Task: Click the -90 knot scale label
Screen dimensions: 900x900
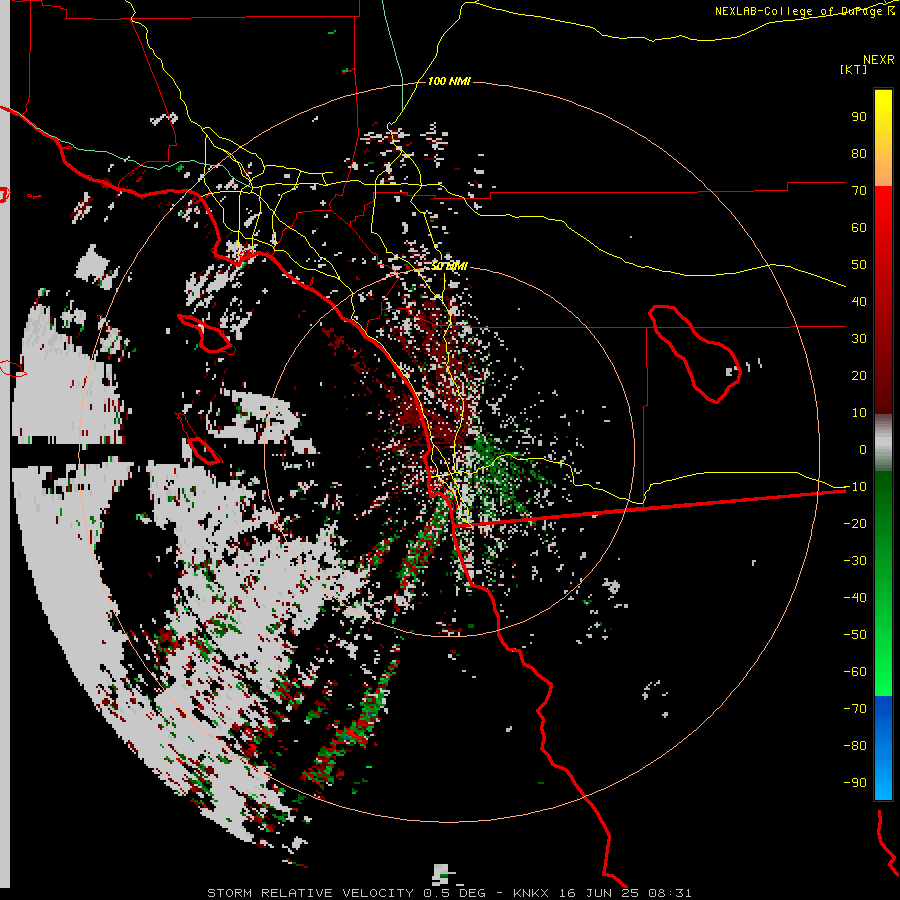Action: point(855,783)
